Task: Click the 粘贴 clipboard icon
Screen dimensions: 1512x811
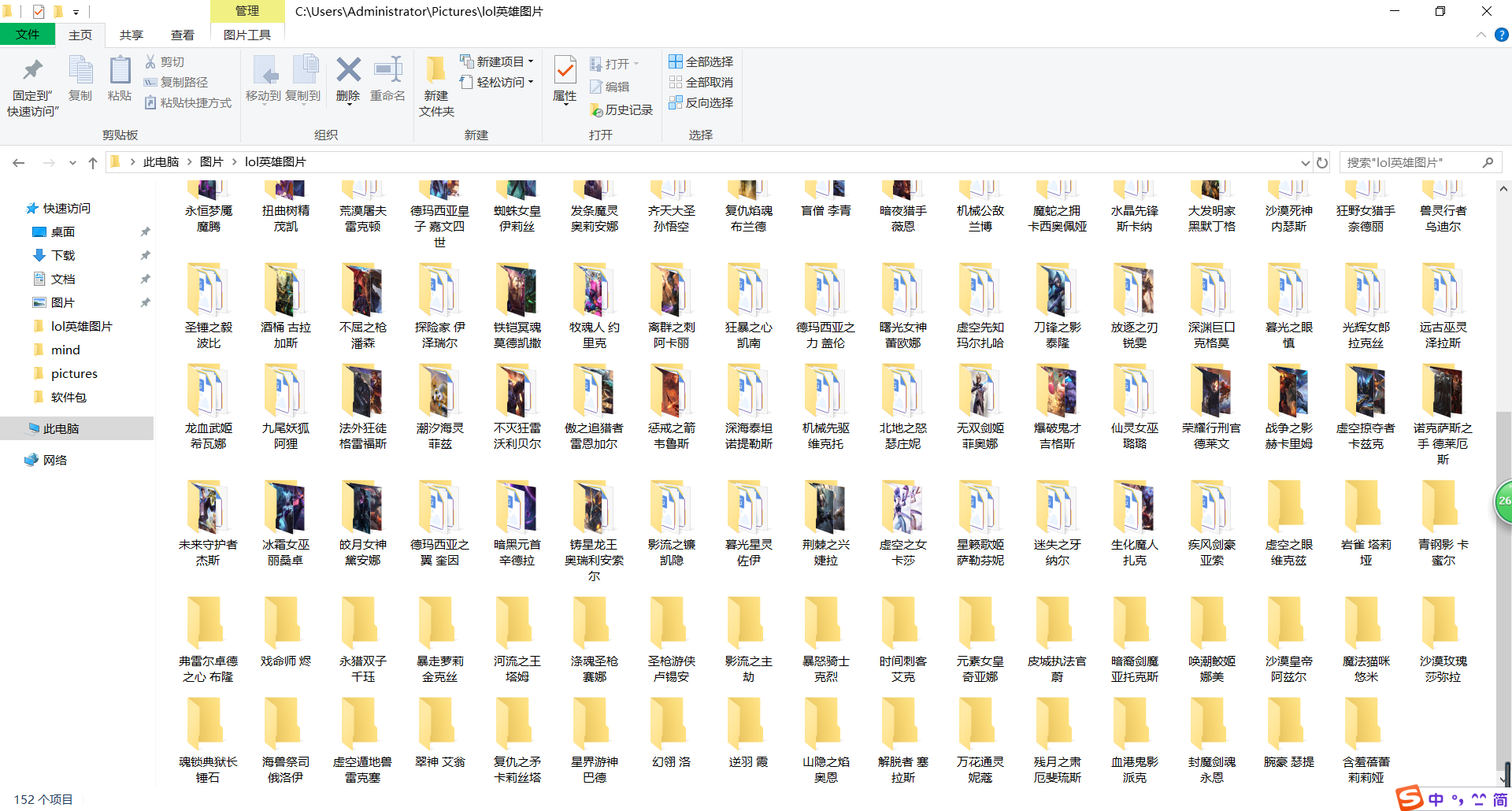Action: point(120,71)
